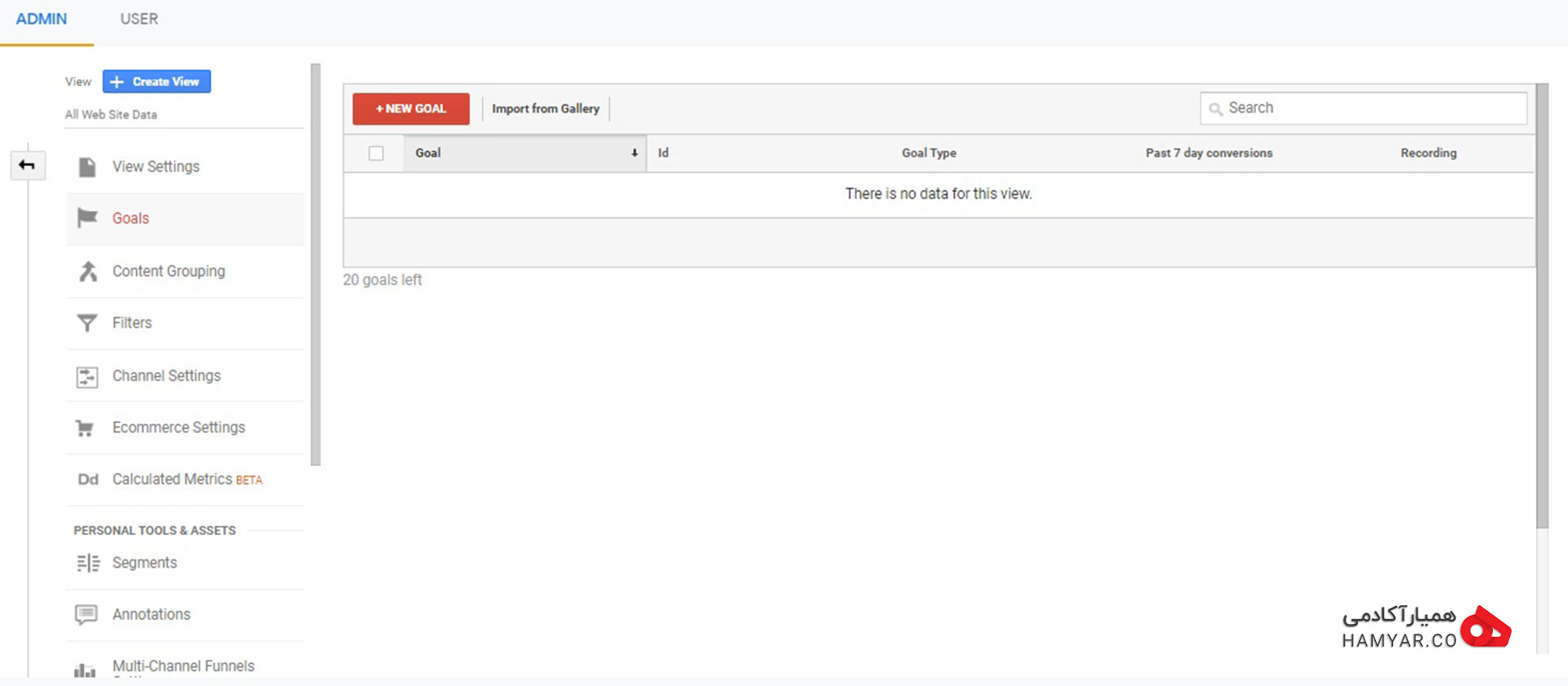Click the goals Search field
1568x686 pixels.
click(1363, 108)
